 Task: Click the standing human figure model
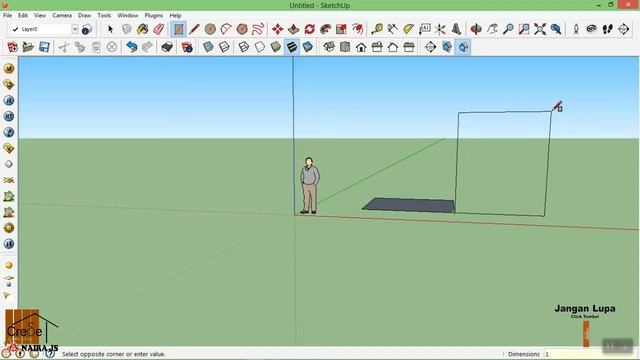tap(309, 185)
